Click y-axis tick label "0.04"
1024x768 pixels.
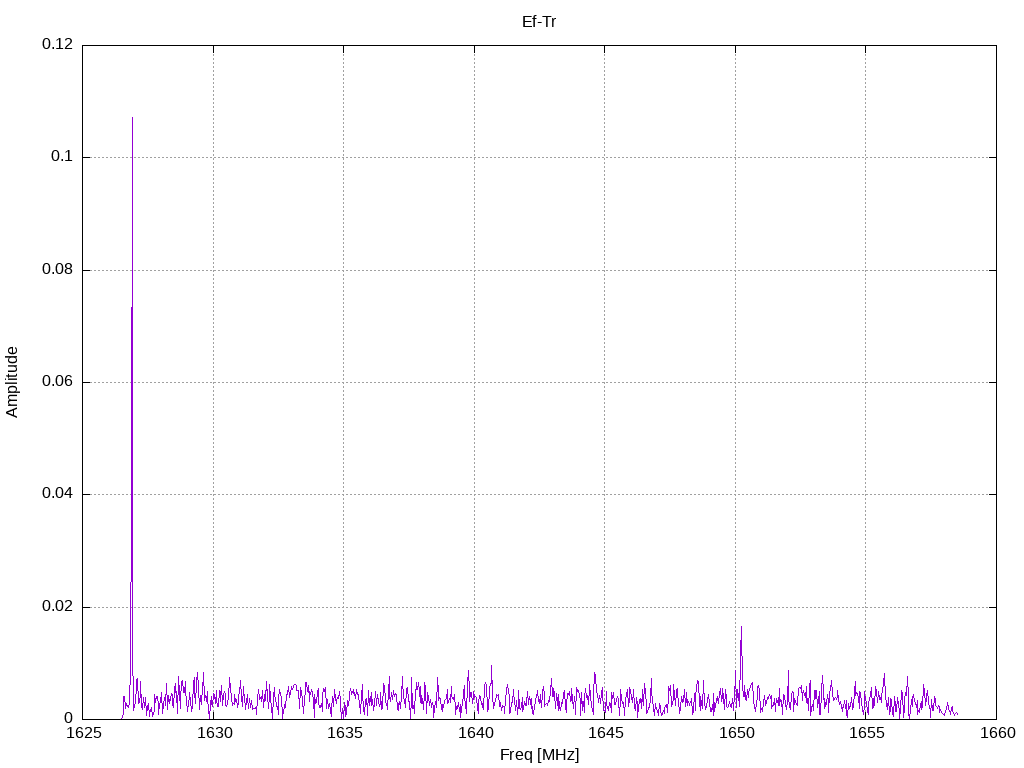pyautogui.click(x=57, y=494)
